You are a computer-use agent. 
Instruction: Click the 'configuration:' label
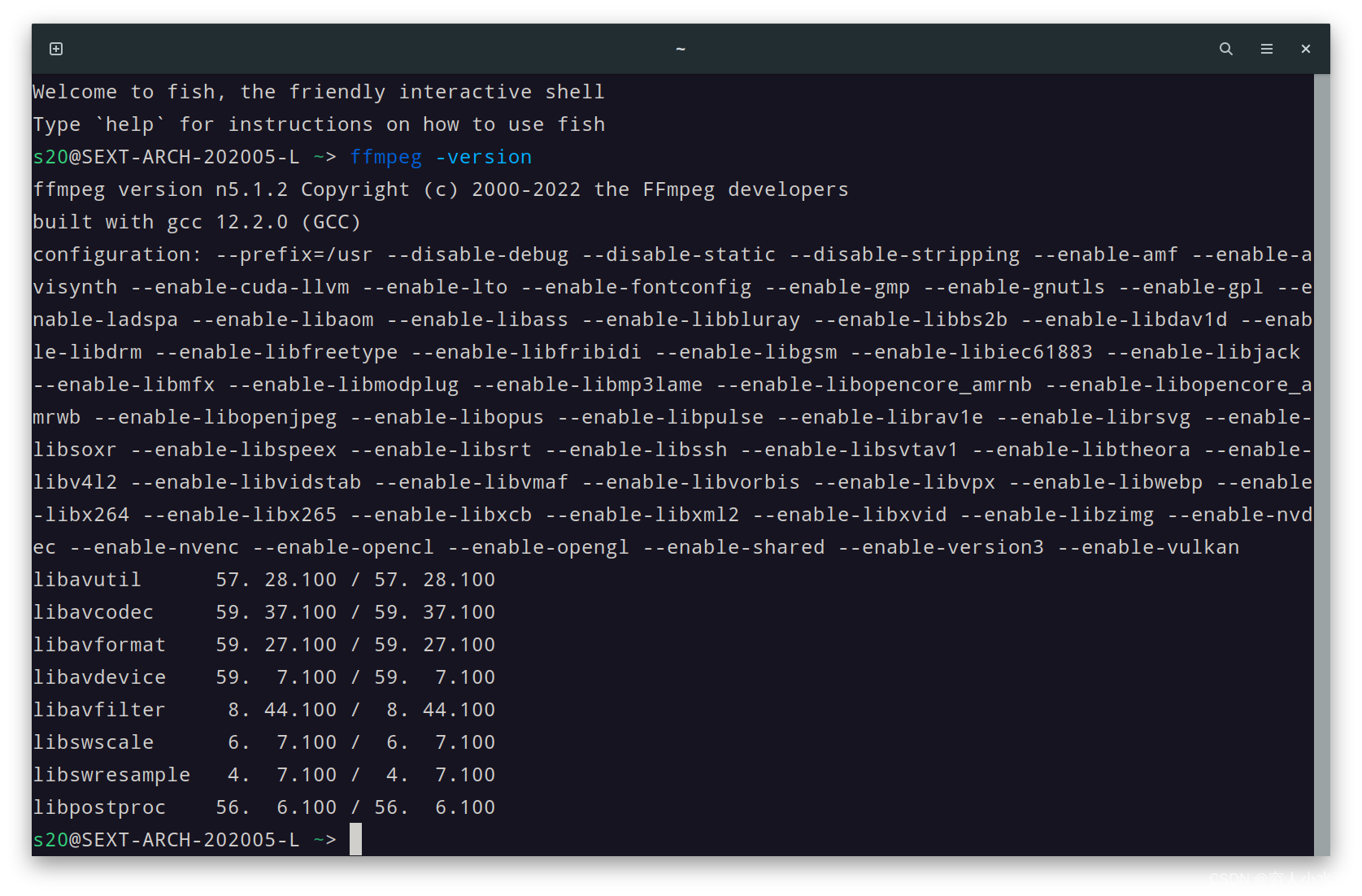click(x=117, y=254)
